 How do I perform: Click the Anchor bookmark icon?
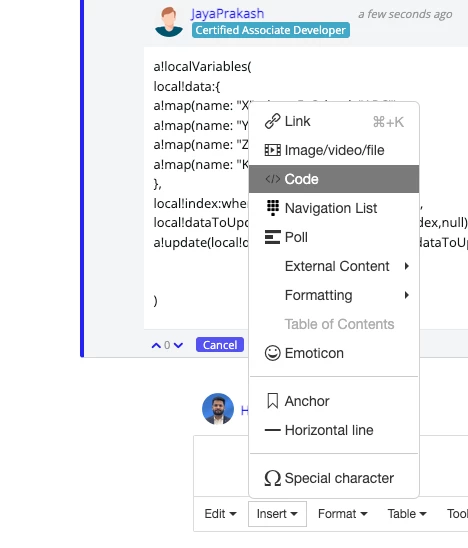click(x=272, y=401)
